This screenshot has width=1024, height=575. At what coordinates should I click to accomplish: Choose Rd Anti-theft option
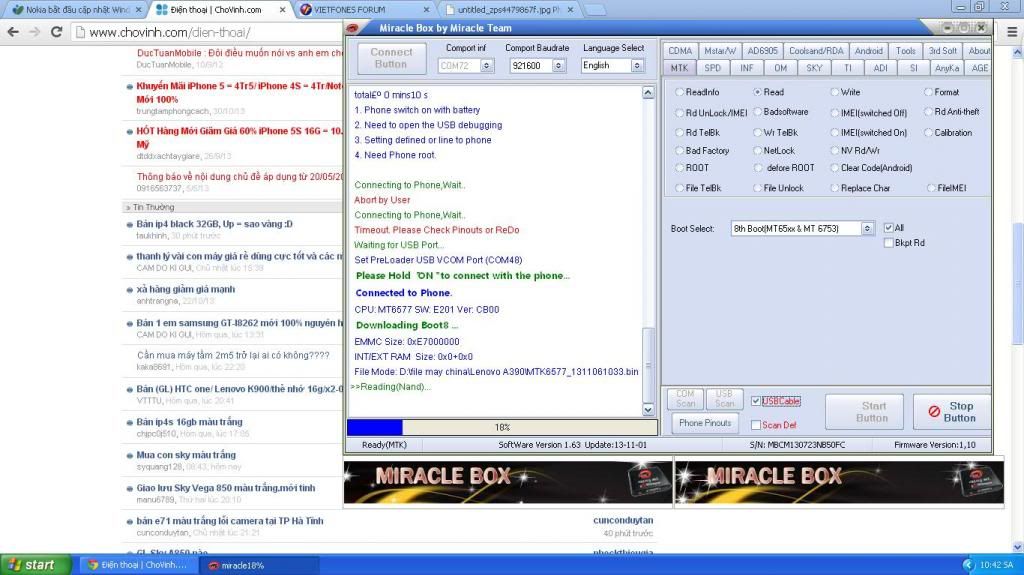click(x=928, y=112)
